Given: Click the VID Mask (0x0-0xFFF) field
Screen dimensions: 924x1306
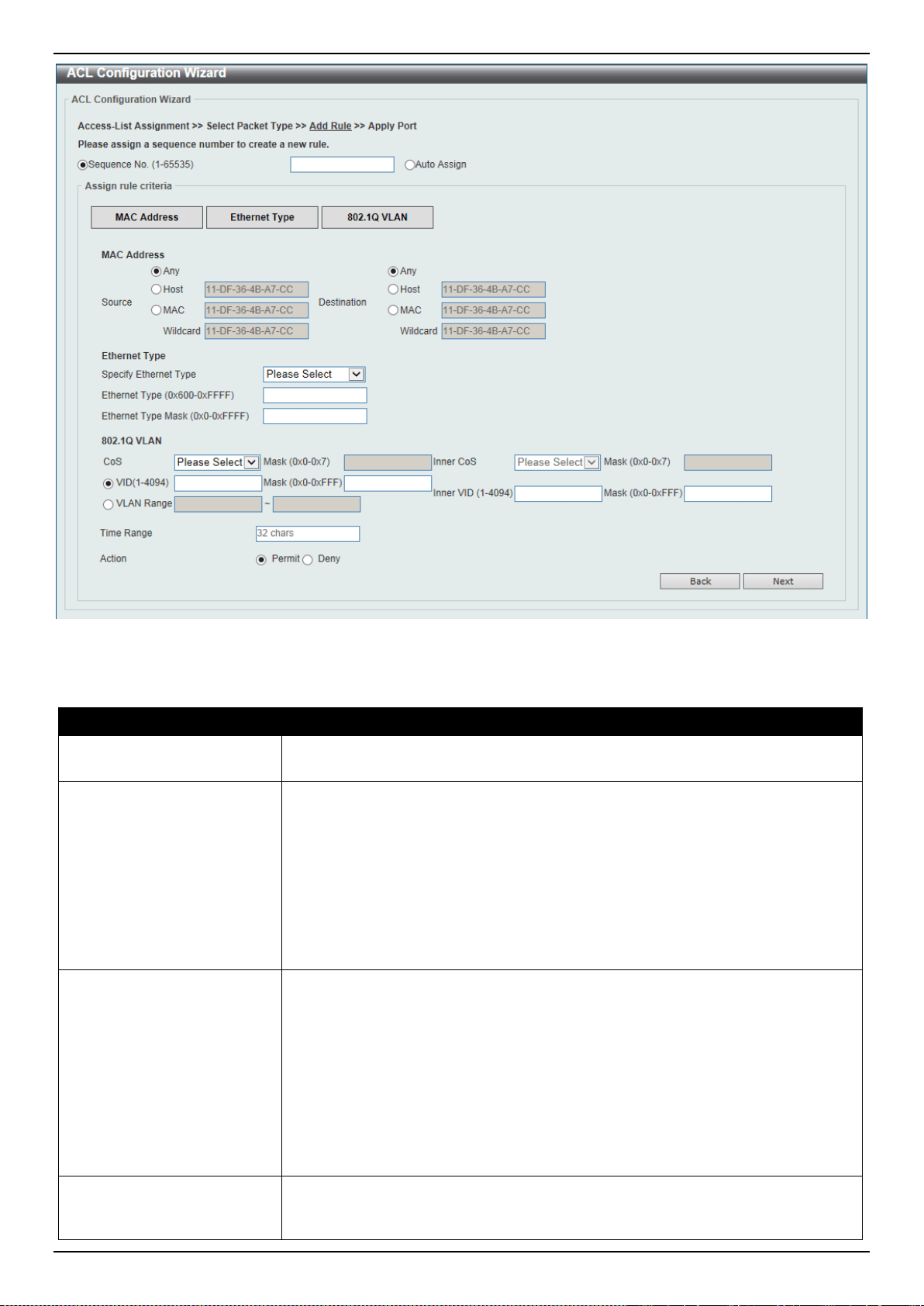Looking at the screenshot, I should pos(388,483).
